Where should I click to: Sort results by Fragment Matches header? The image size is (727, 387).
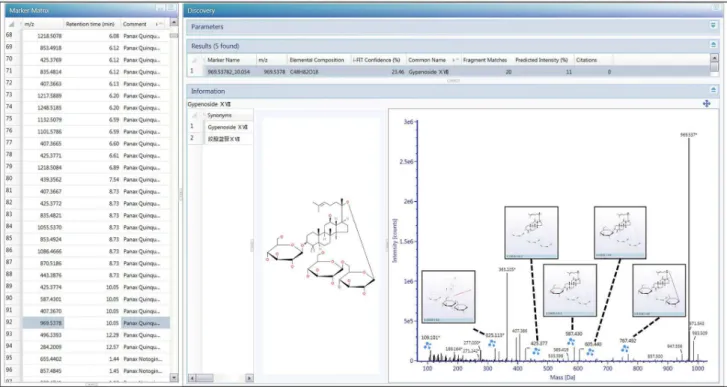[x=485, y=60]
